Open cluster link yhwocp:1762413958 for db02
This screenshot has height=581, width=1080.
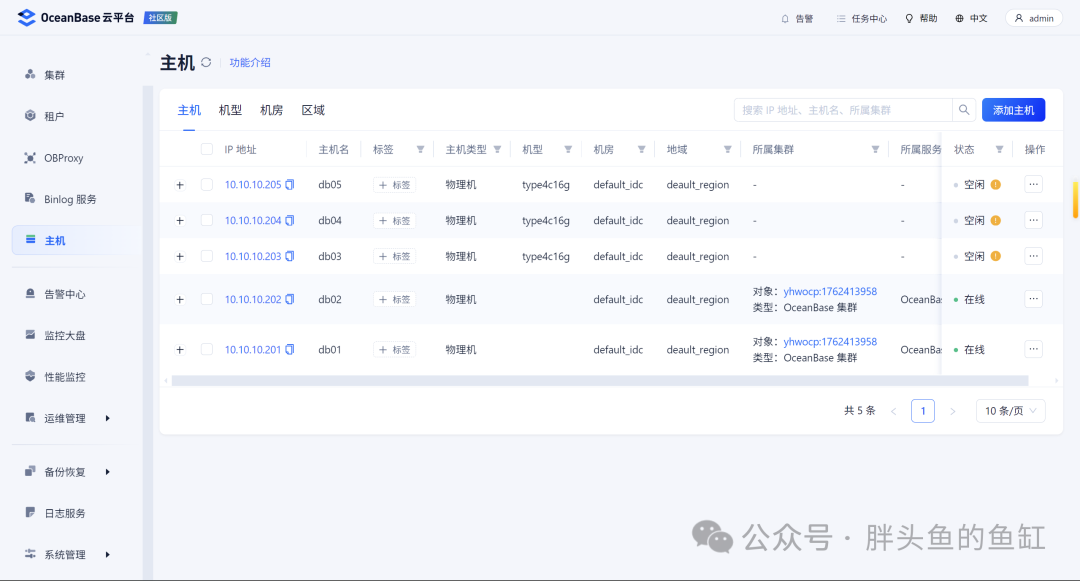coord(830,291)
